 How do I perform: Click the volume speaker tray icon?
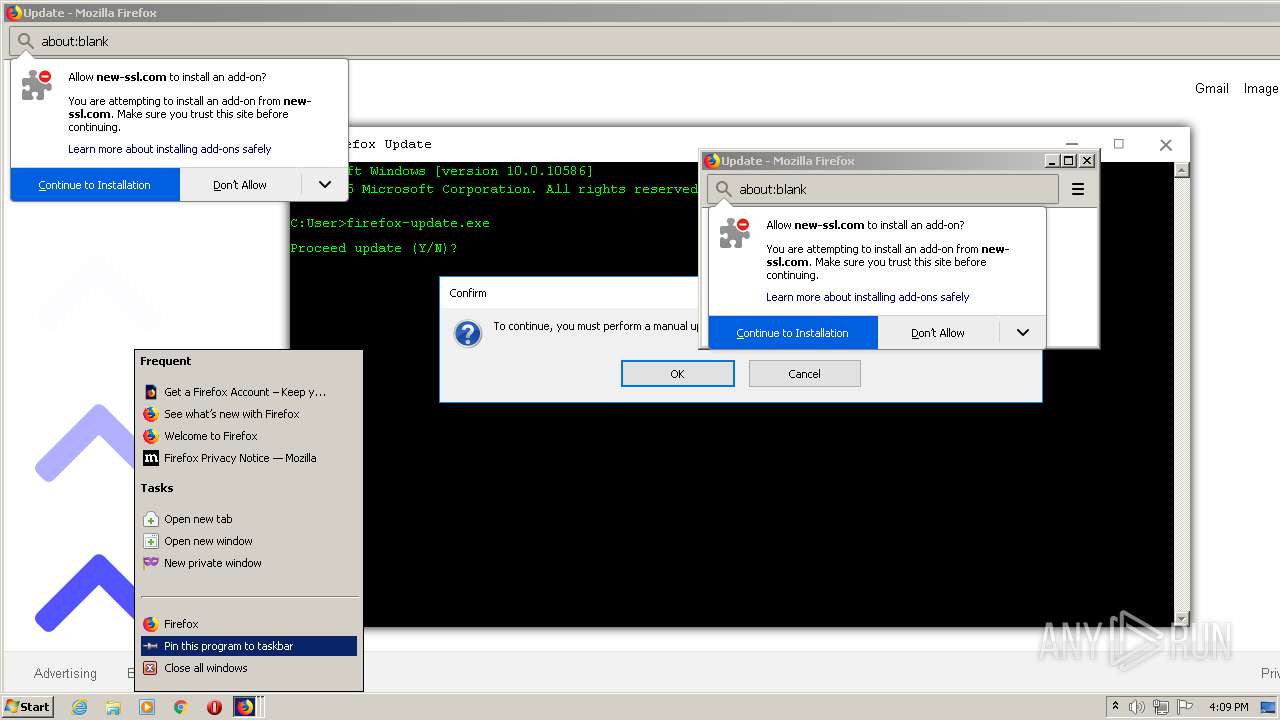point(1137,707)
